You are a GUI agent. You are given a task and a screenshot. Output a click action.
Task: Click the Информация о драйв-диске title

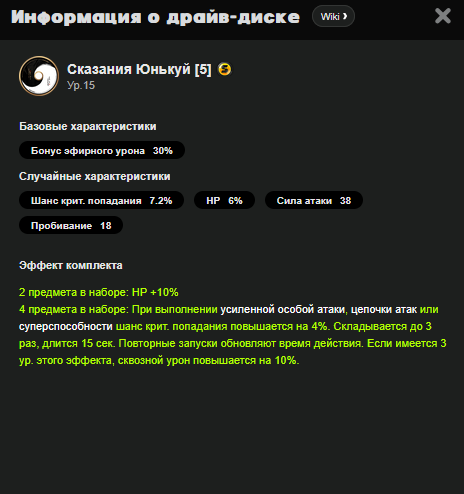155,17
